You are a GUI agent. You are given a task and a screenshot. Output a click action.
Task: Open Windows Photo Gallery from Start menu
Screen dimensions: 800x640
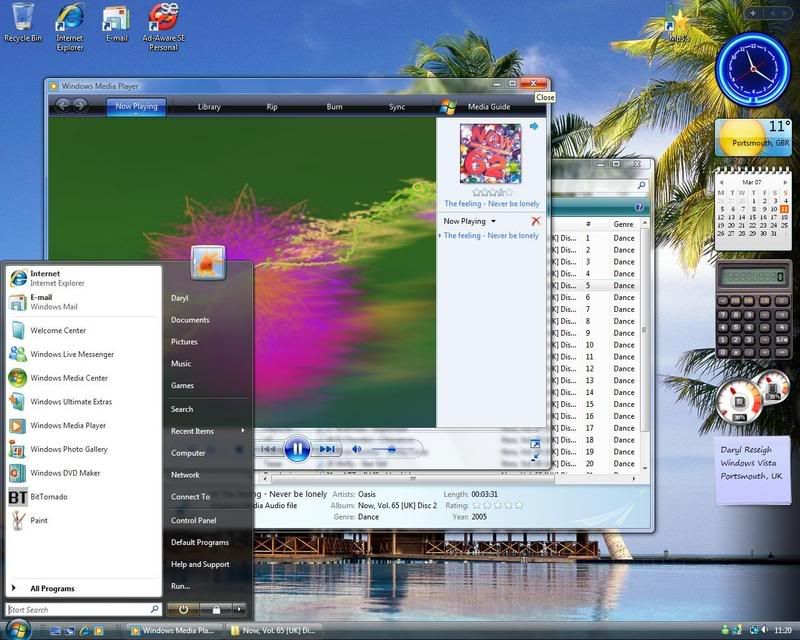[83, 449]
